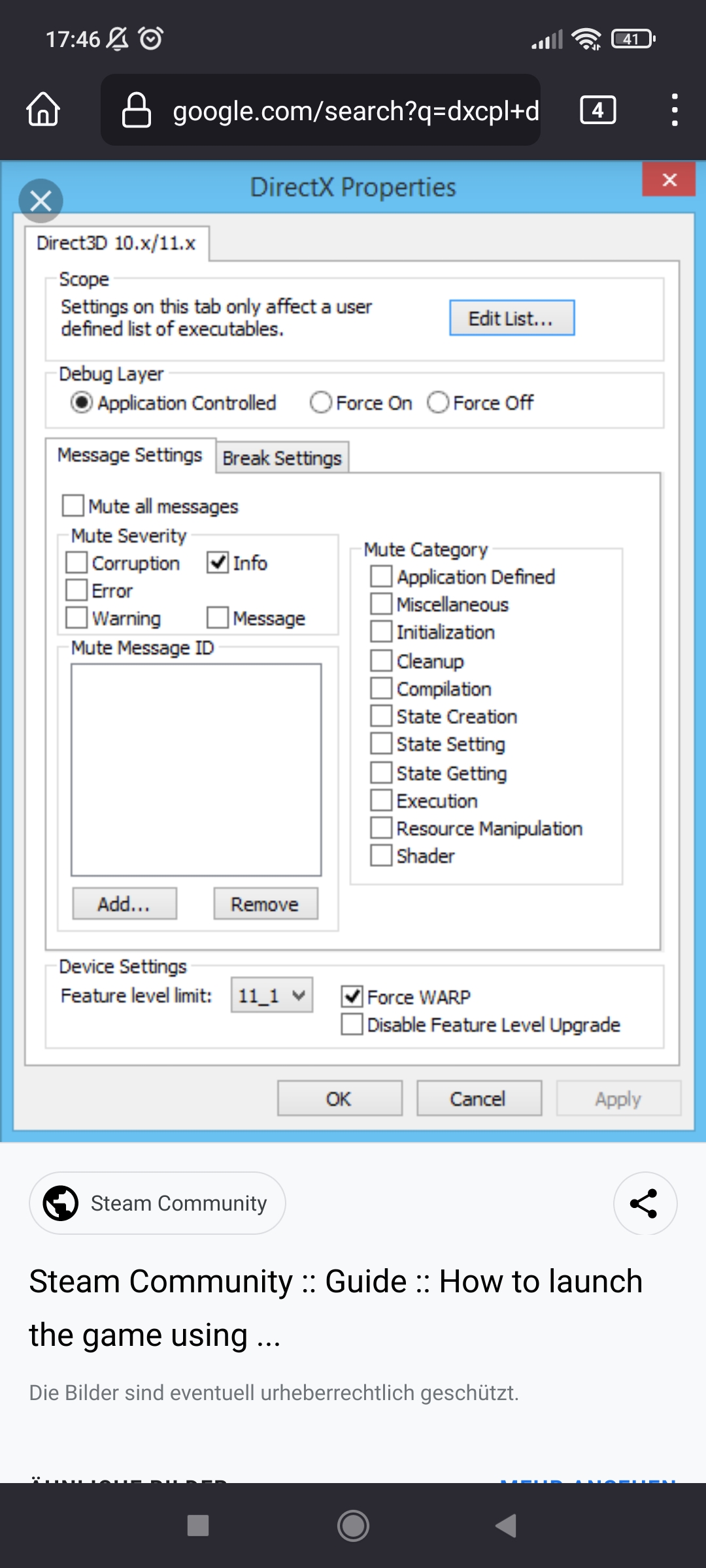706x1568 pixels.
Task: Check the Miscellaneous category
Action: pos(381,604)
